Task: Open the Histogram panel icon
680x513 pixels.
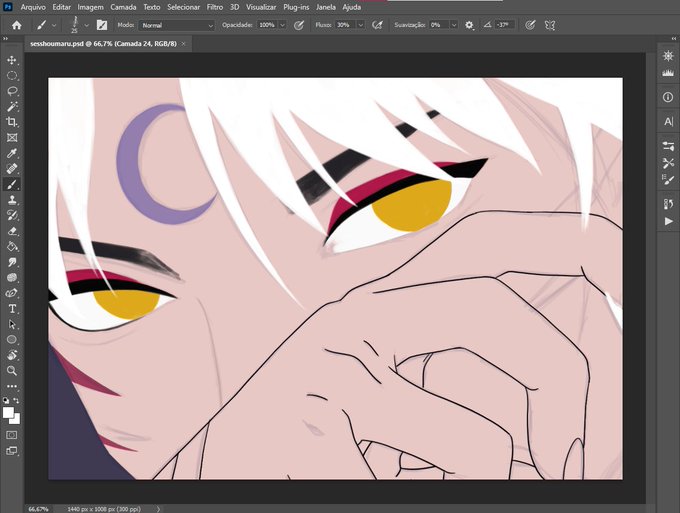Action: tap(668, 73)
